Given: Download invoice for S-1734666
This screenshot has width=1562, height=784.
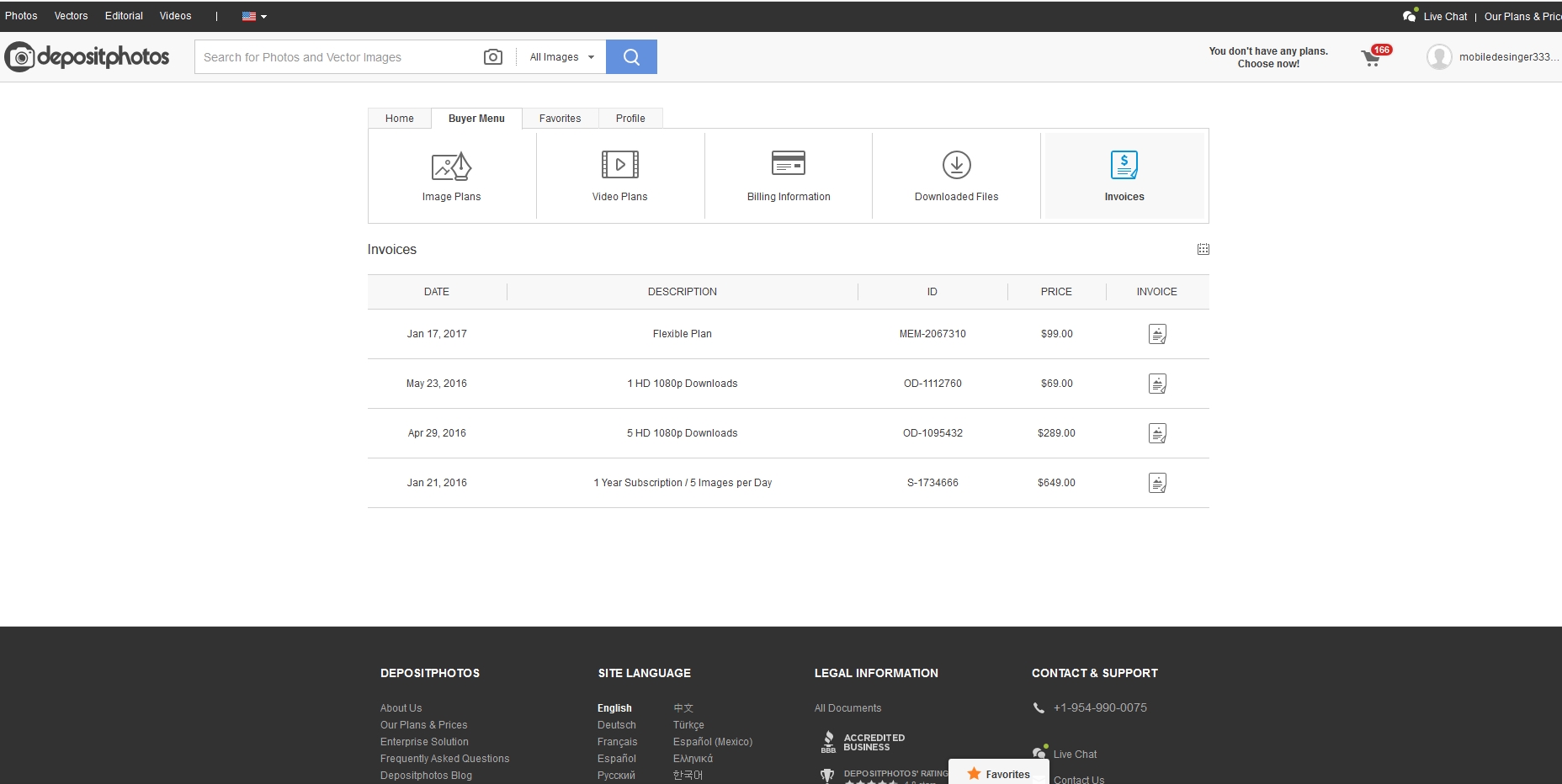Looking at the screenshot, I should coord(1157,483).
